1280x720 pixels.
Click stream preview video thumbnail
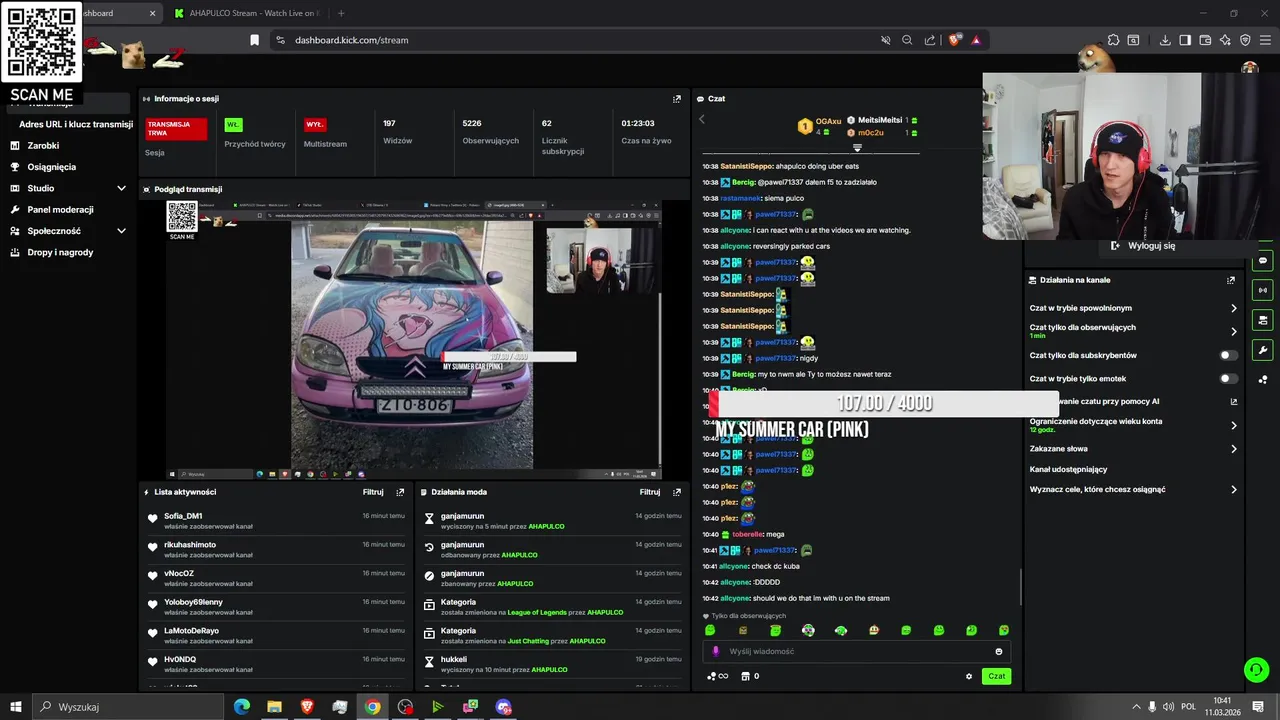(414, 340)
